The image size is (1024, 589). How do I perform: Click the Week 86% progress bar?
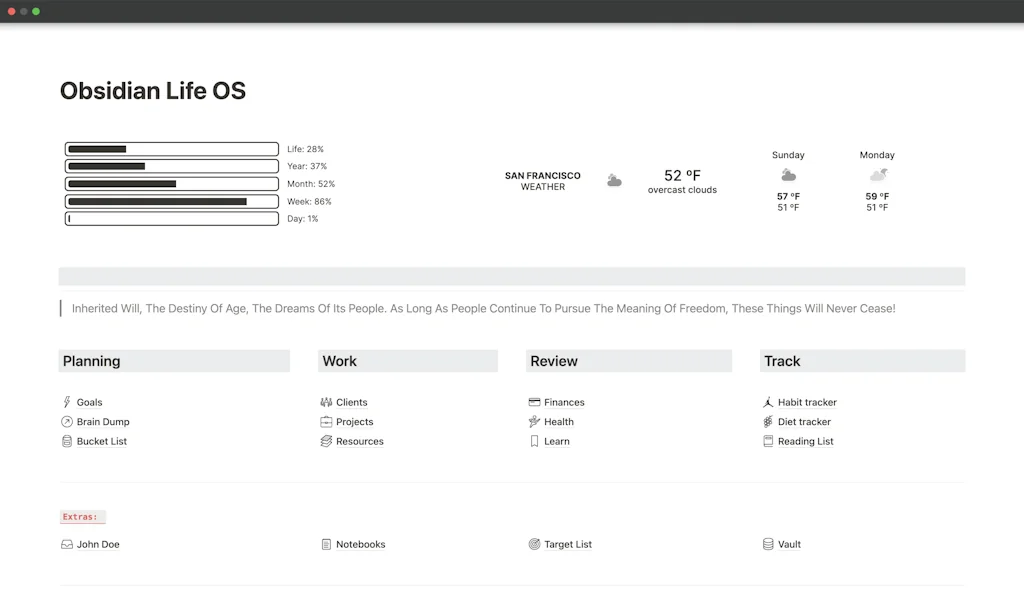(171, 201)
